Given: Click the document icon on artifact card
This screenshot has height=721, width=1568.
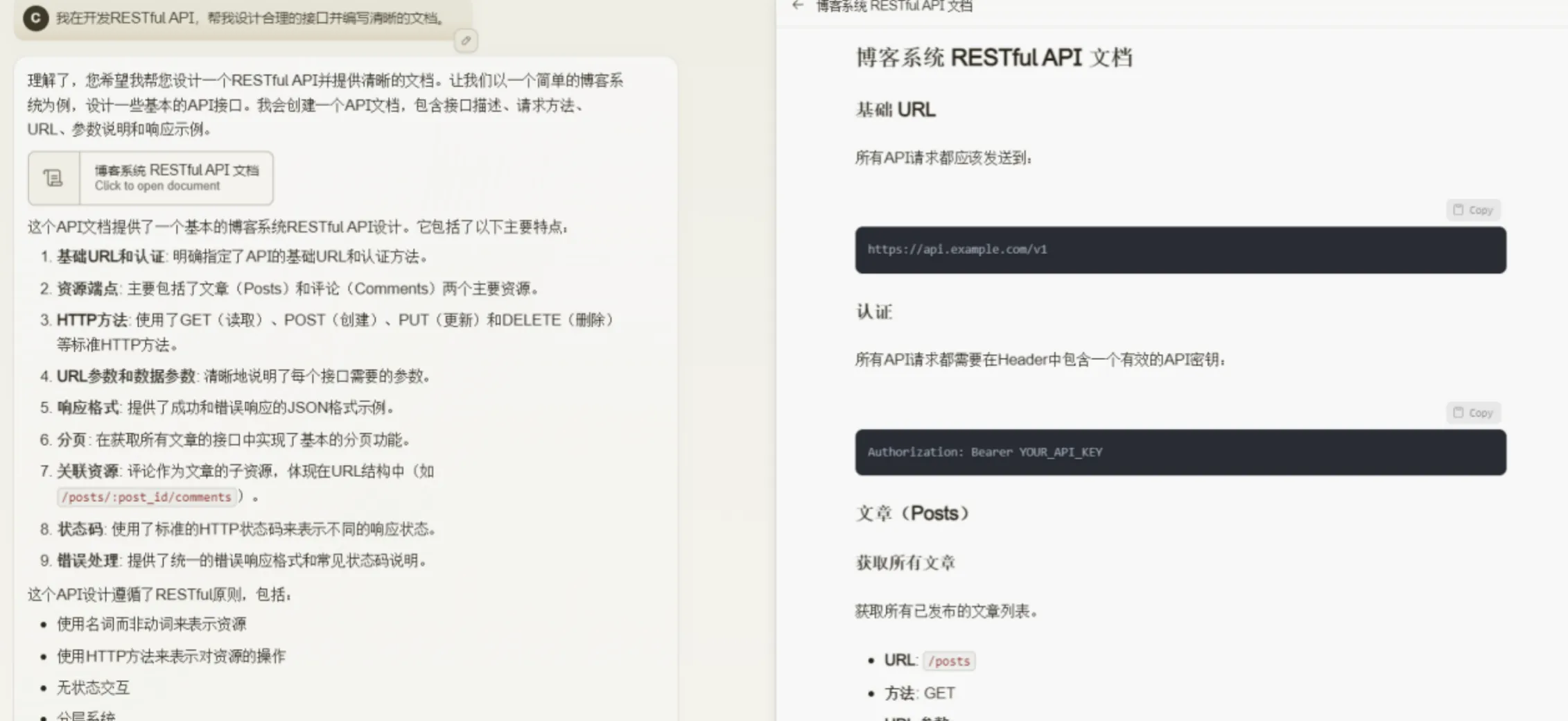Looking at the screenshot, I should [x=54, y=178].
